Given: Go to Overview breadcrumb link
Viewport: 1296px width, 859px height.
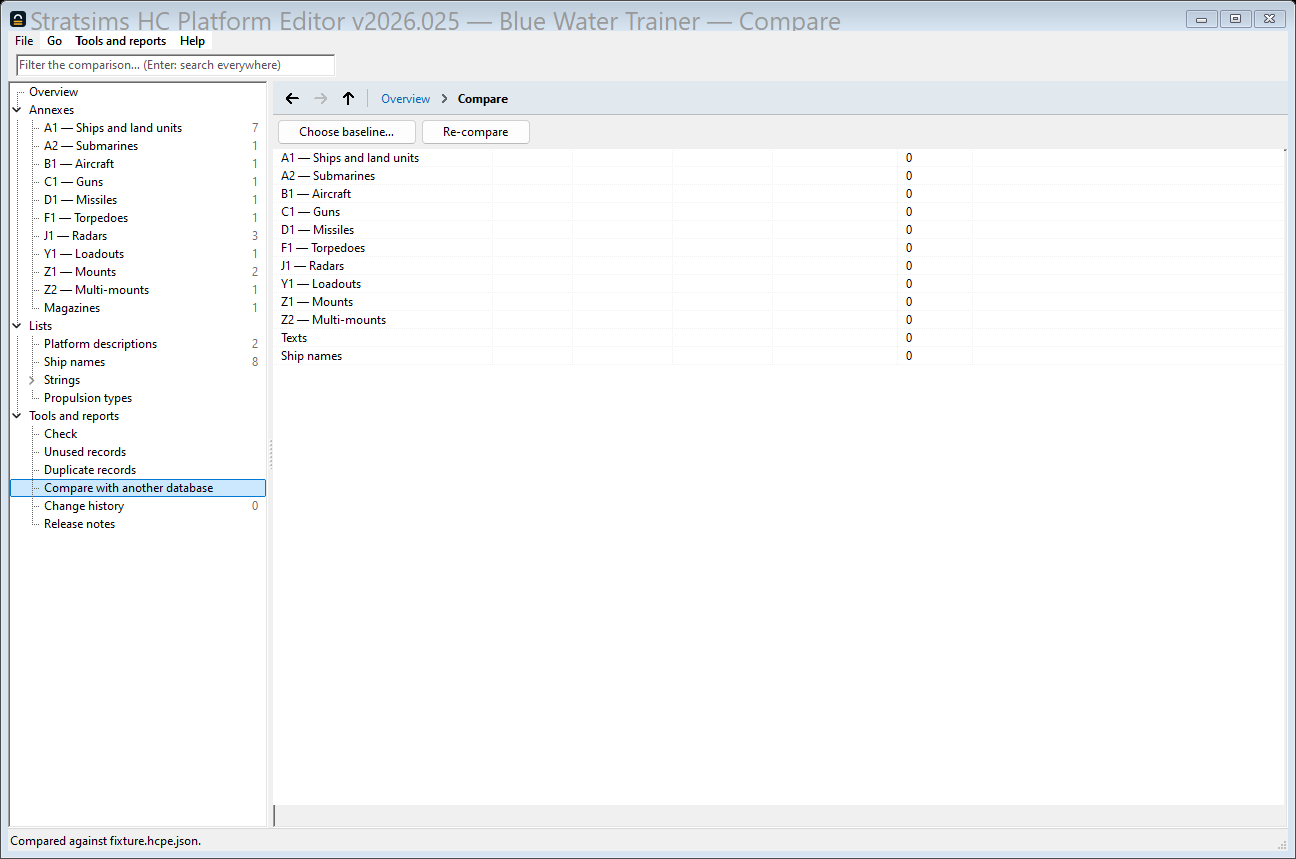Looking at the screenshot, I should pyautogui.click(x=406, y=99).
